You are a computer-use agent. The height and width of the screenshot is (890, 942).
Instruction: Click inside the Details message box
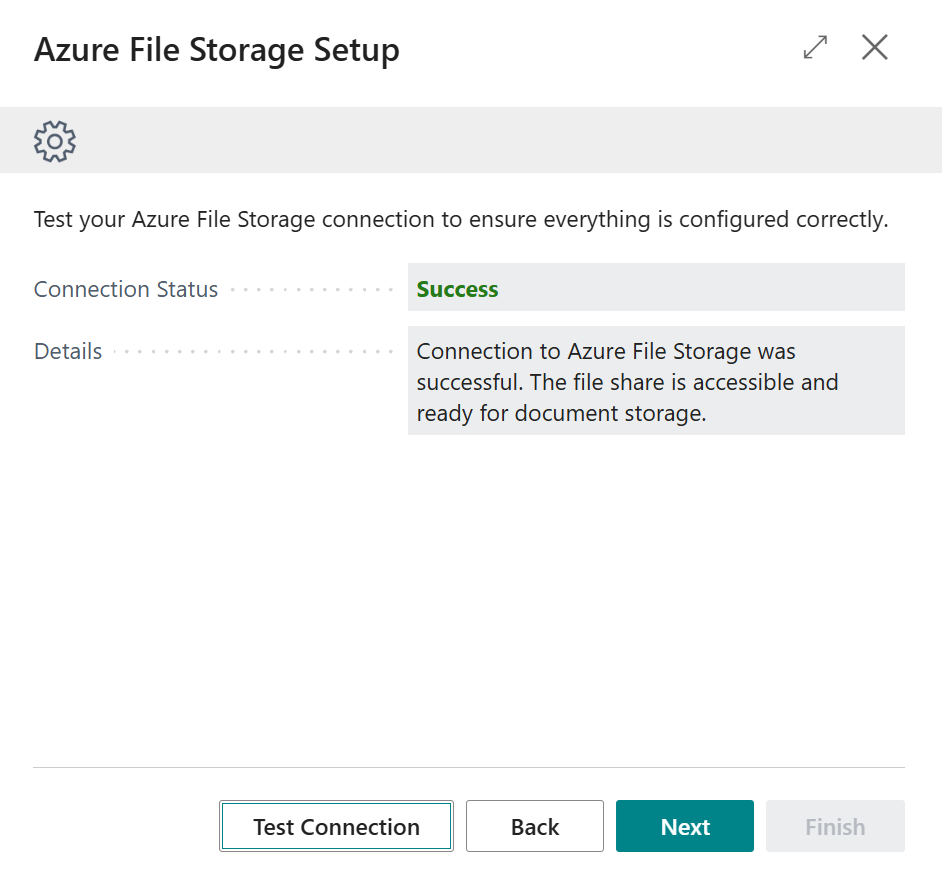click(x=655, y=381)
